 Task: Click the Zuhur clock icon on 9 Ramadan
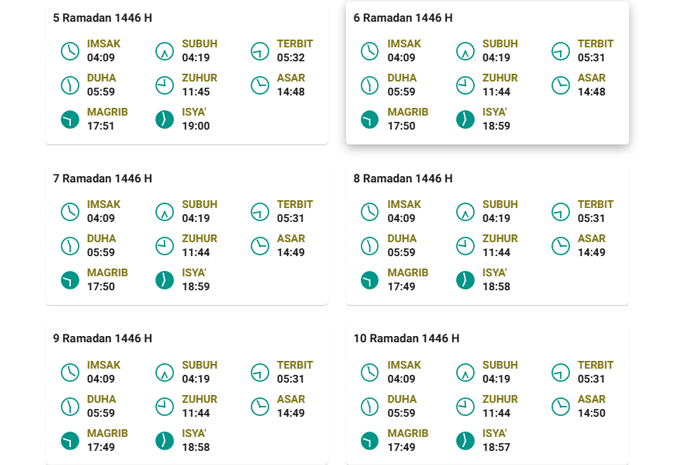tap(165, 407)
